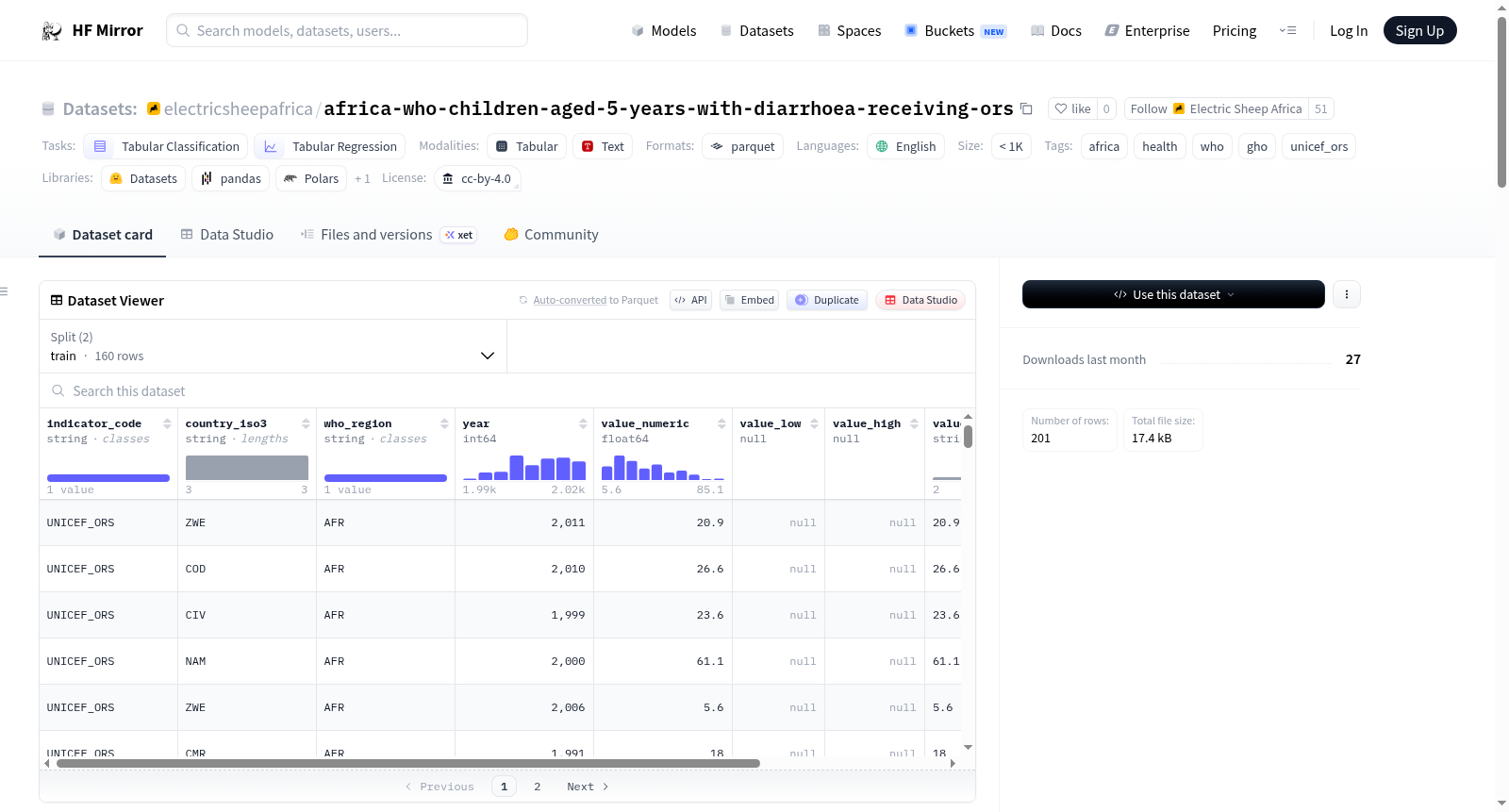Click the table vertical scrollbar thumb

[968, 437]
